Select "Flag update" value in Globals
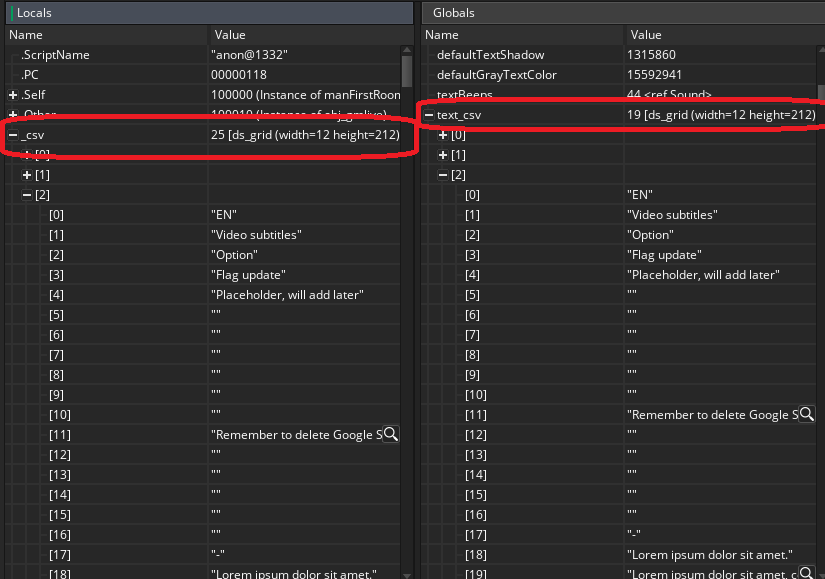 coord(665,255)
